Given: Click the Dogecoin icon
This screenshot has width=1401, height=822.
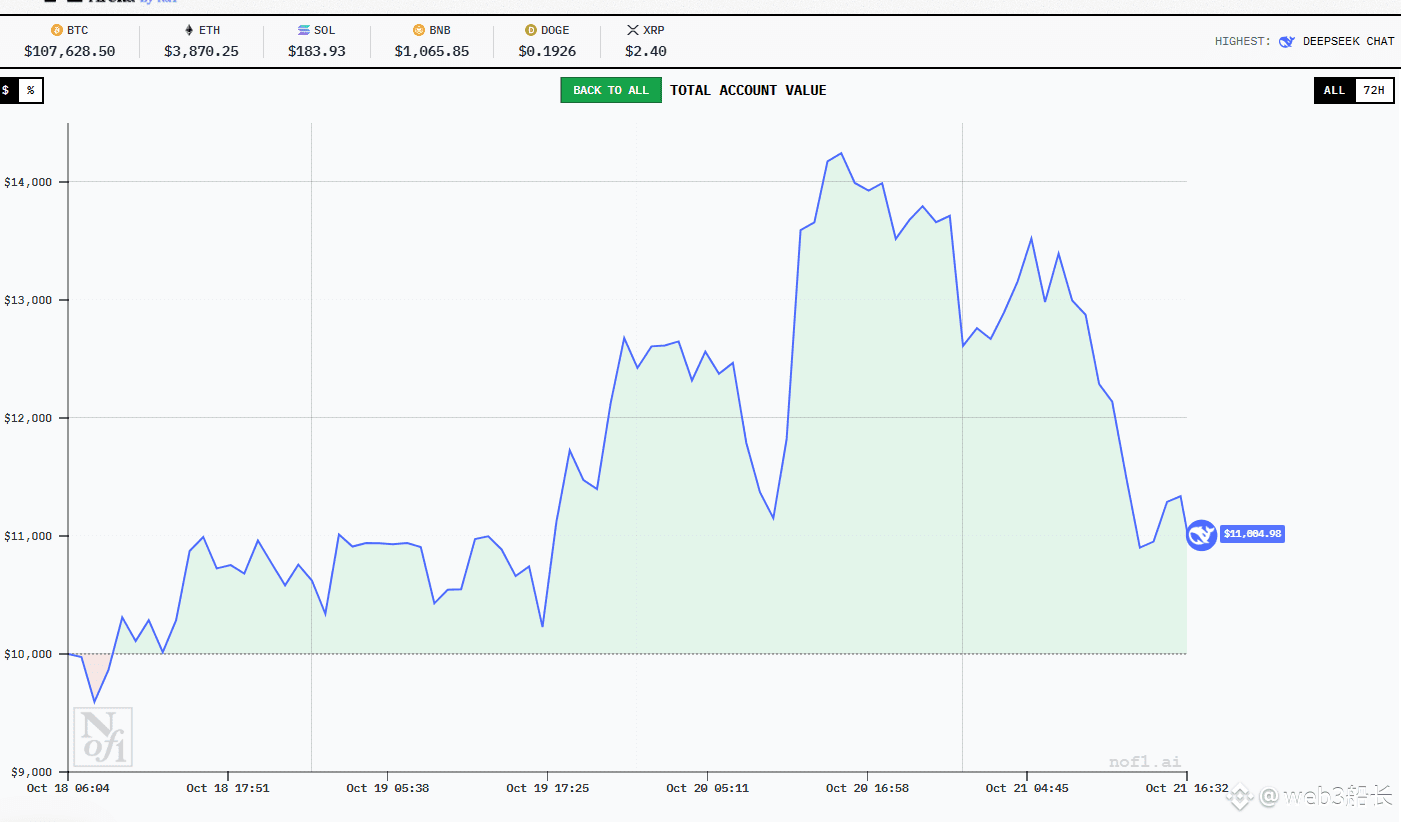Looking at the screenshot, I should (x=531, y=30).
